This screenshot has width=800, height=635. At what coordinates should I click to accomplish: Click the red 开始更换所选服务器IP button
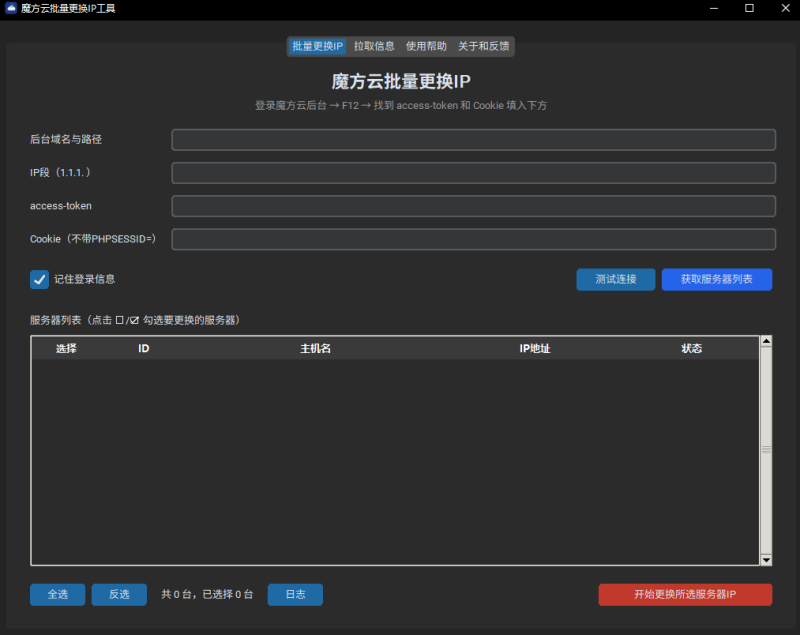685,595
